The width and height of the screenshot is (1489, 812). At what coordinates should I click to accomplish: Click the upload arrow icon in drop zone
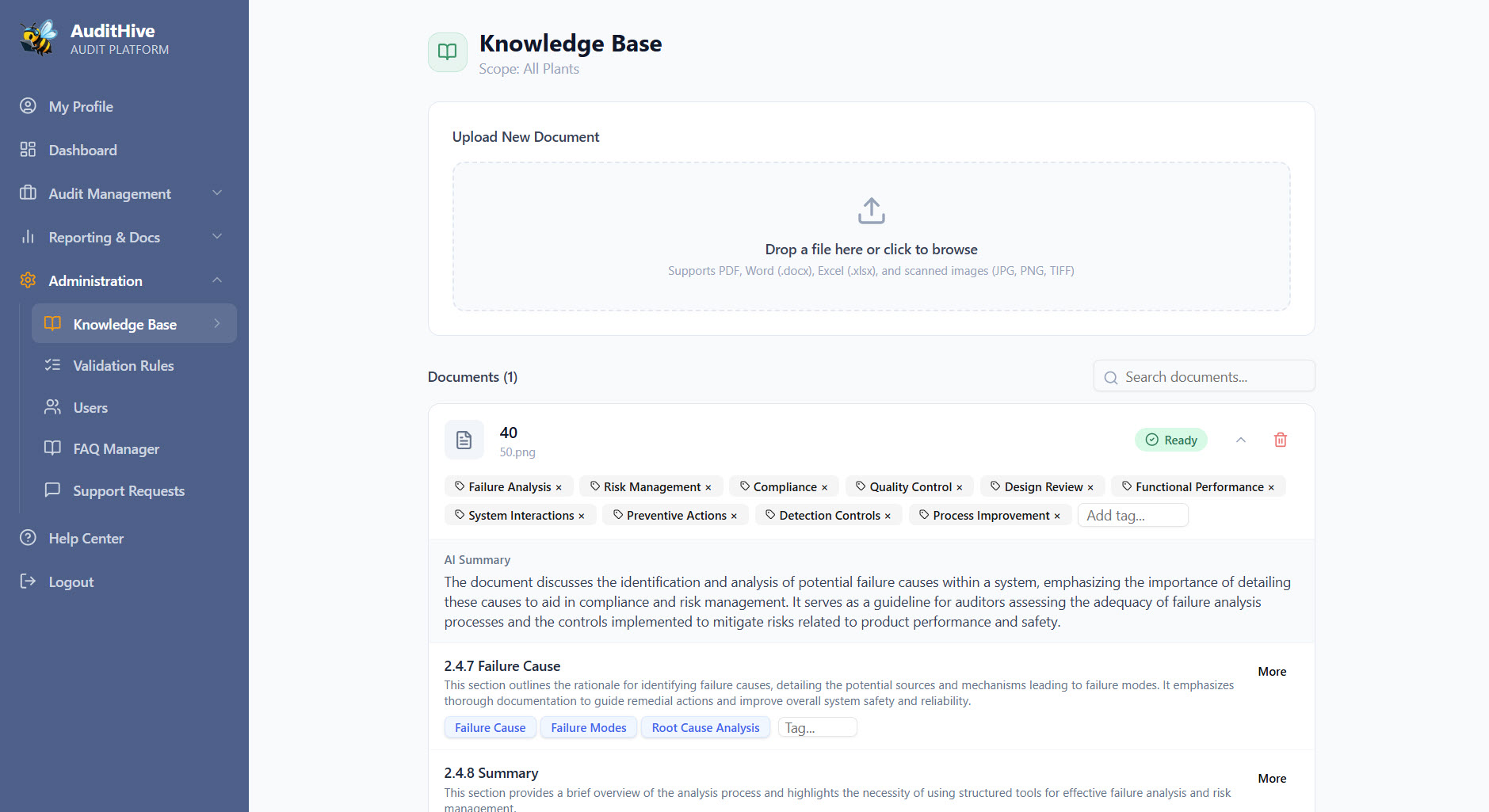point(871,211)
